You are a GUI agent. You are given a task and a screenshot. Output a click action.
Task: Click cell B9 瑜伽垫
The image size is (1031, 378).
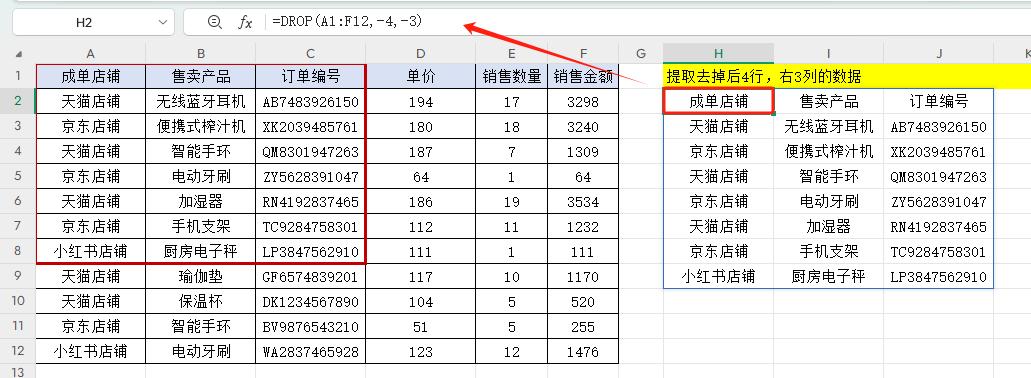(201, 276)
